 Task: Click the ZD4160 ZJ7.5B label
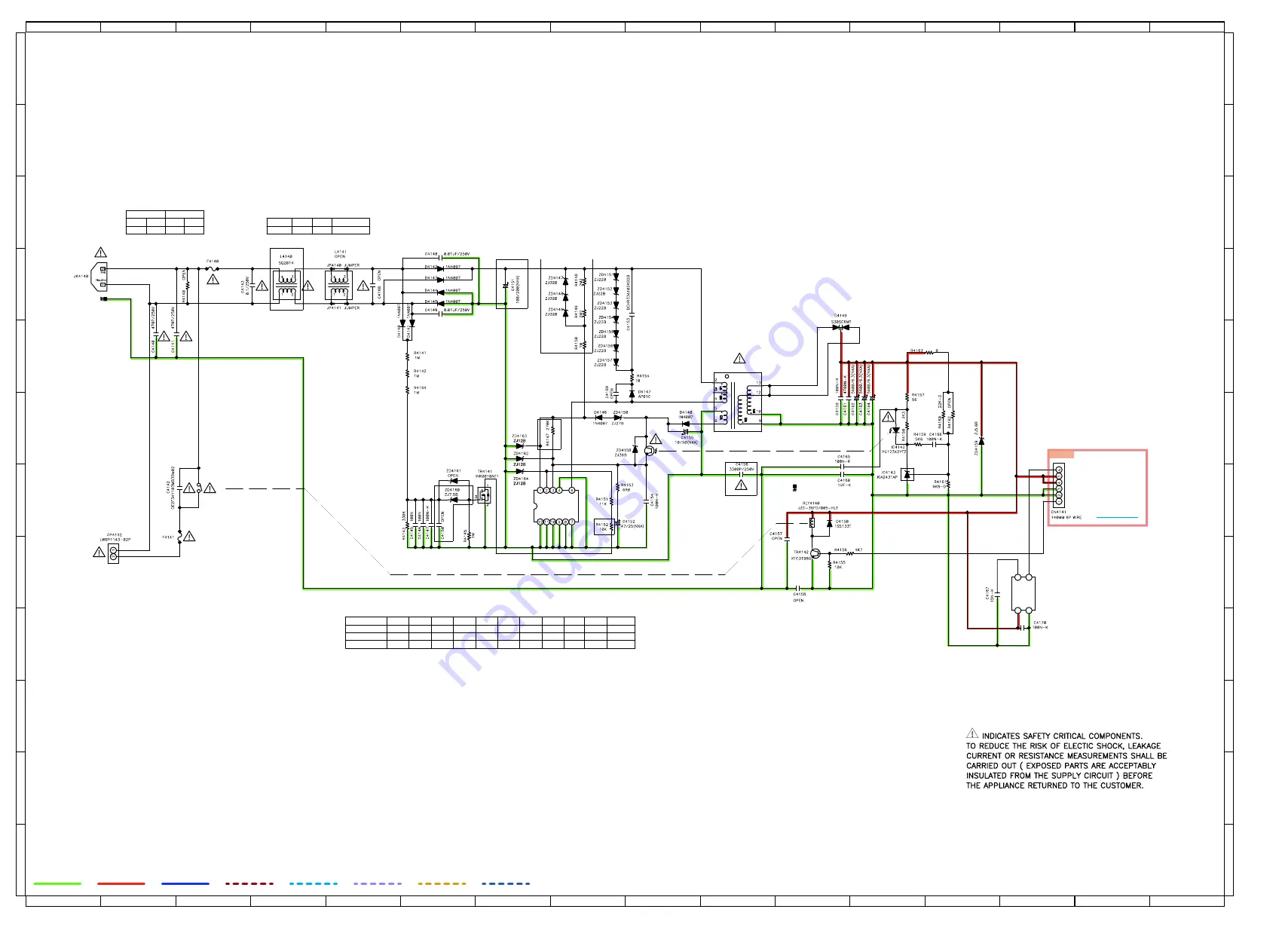click(451, 492)
